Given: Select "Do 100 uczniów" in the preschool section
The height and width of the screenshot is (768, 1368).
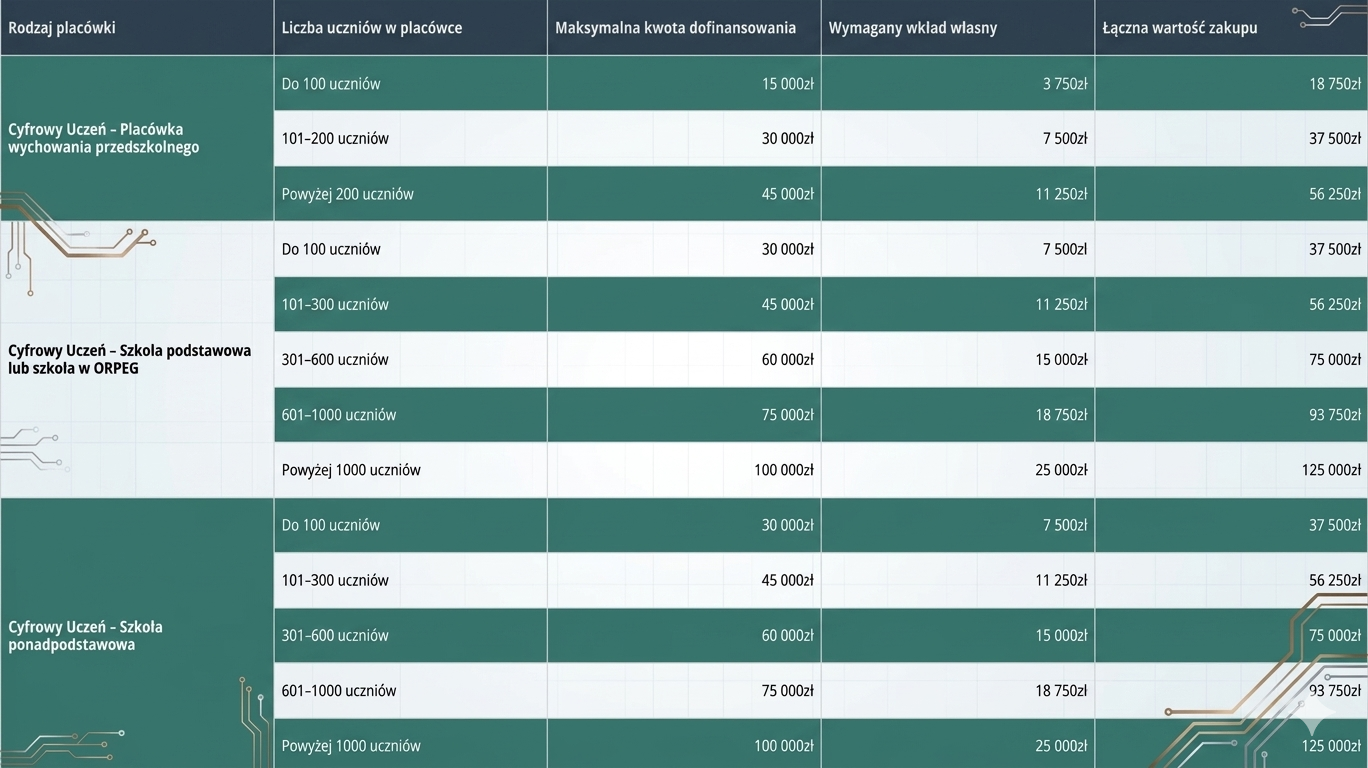Looking at the screenshot, I should (331, 84).
